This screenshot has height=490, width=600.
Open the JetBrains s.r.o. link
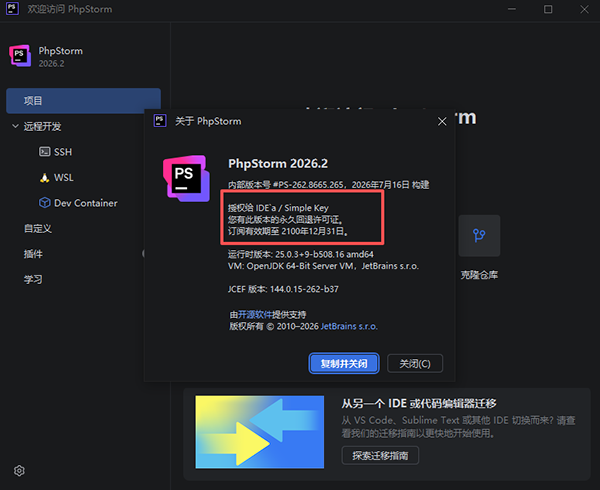[x=349, y=326]
